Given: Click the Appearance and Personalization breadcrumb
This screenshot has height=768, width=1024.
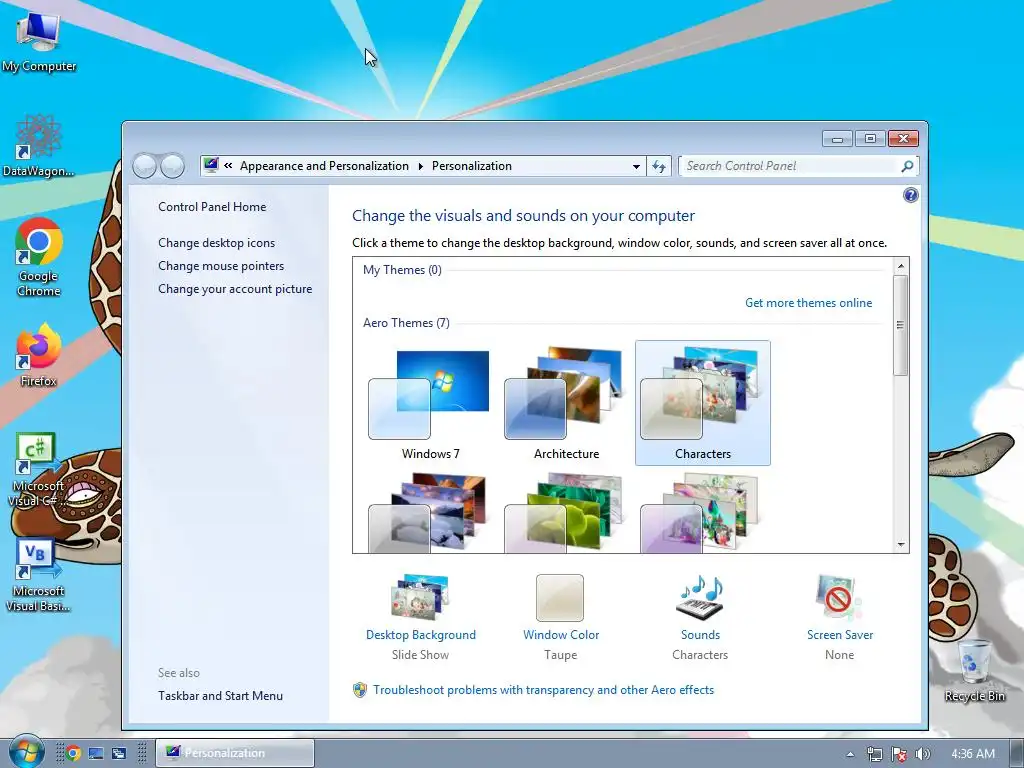Looking at the screenshot, I should tap(324, 166).
